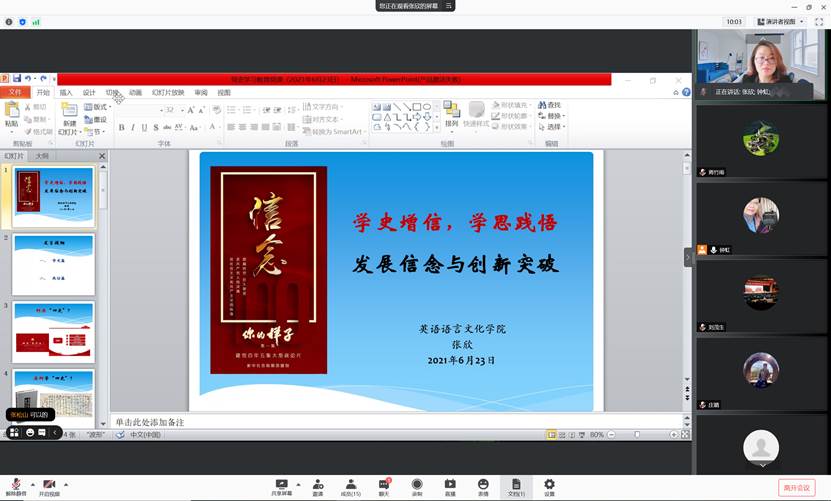Open the meeting settings gear
831x501 pixels.
(549, 485)
